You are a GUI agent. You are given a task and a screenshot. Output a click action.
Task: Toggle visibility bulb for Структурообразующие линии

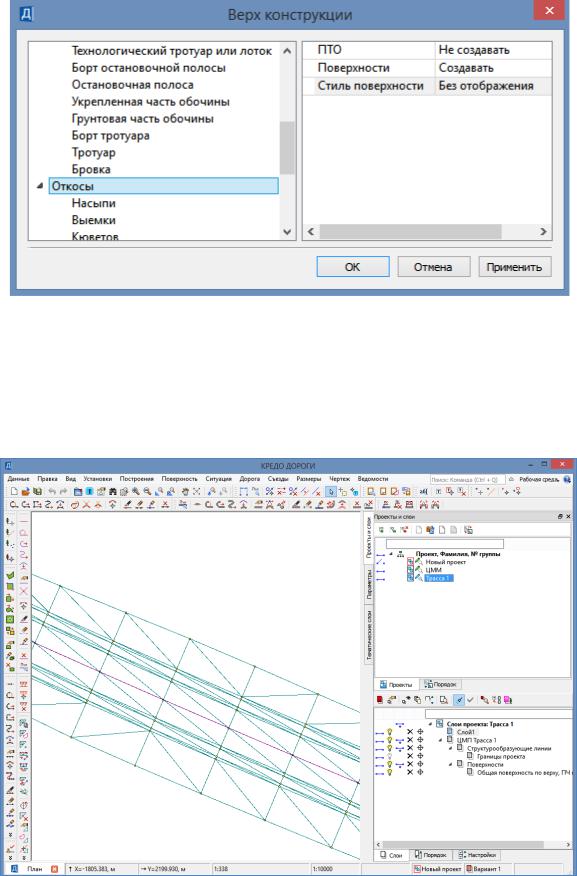tap(389, 748)
